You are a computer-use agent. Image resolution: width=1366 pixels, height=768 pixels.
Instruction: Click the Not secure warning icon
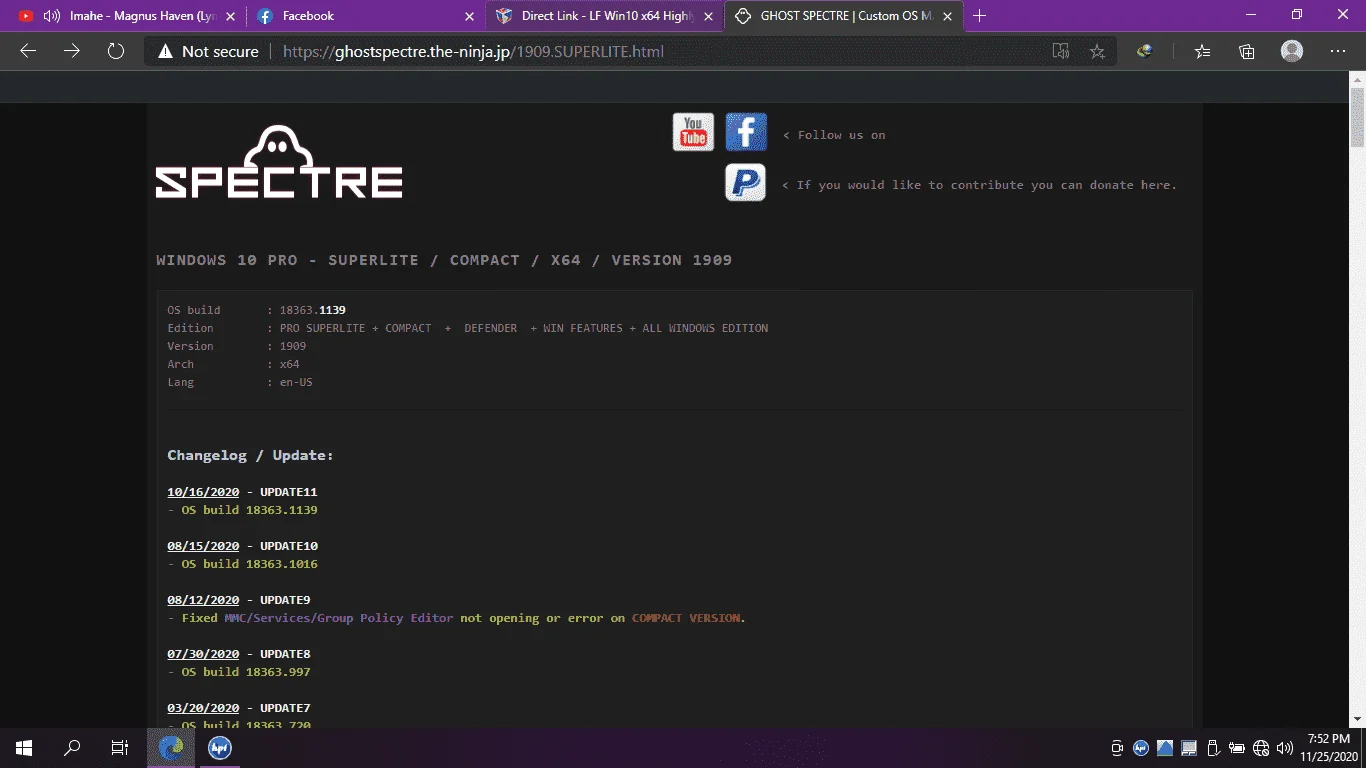[164, 52]
